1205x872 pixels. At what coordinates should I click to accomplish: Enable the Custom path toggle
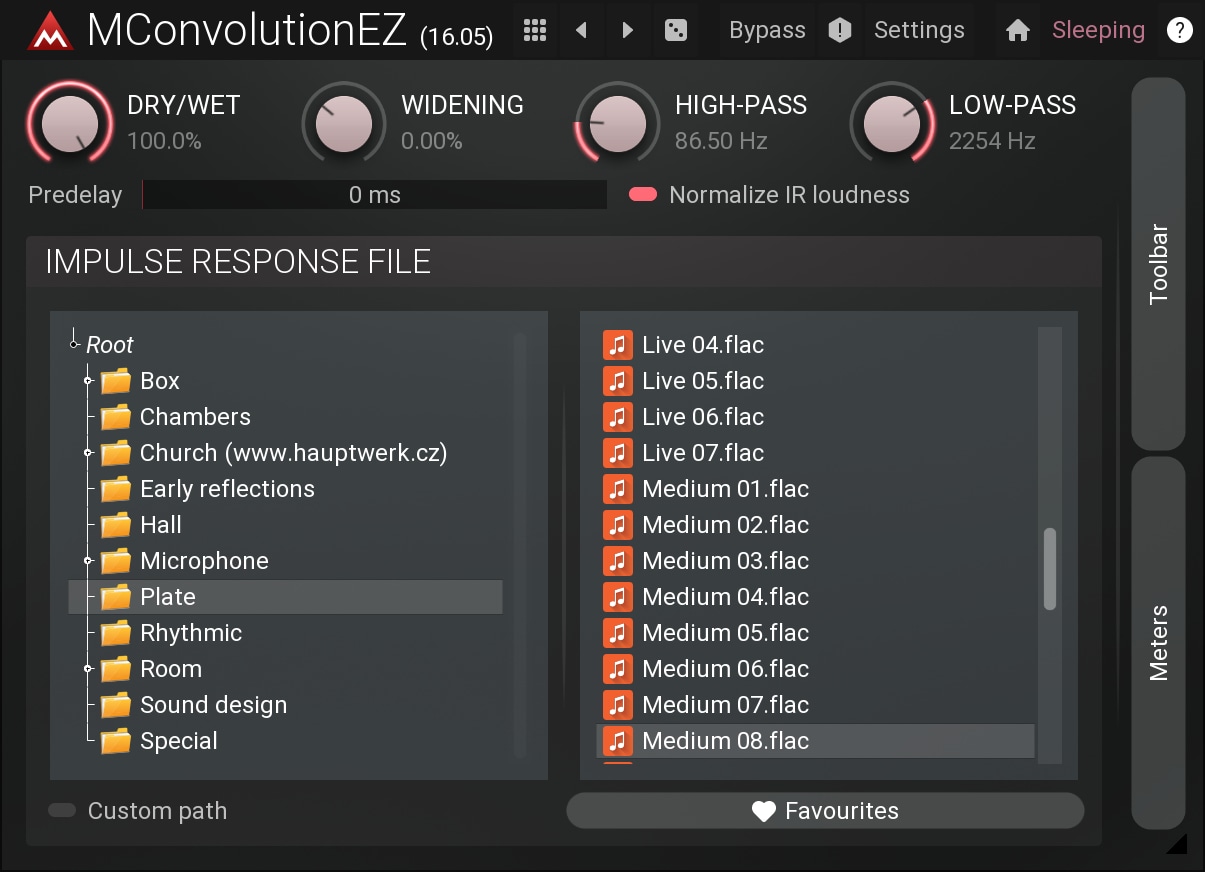click(62, 810)
